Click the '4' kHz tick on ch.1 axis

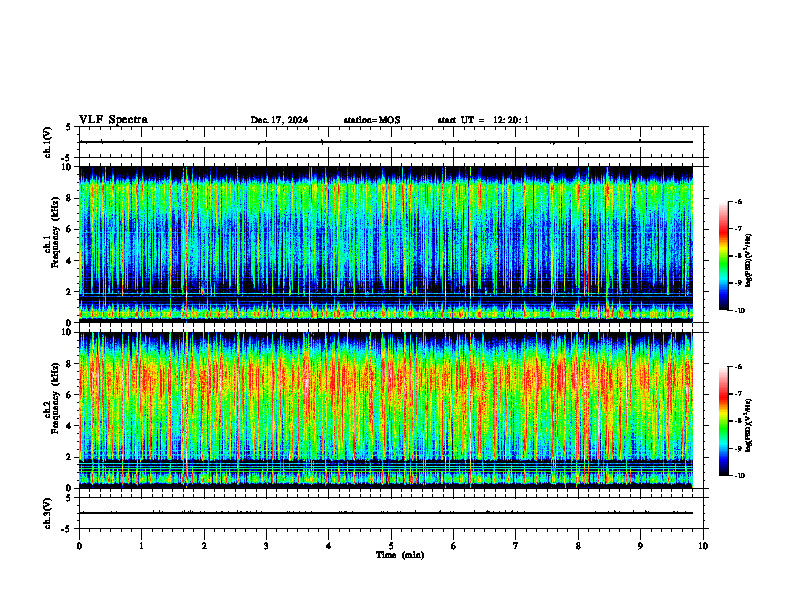coord(68,261)
